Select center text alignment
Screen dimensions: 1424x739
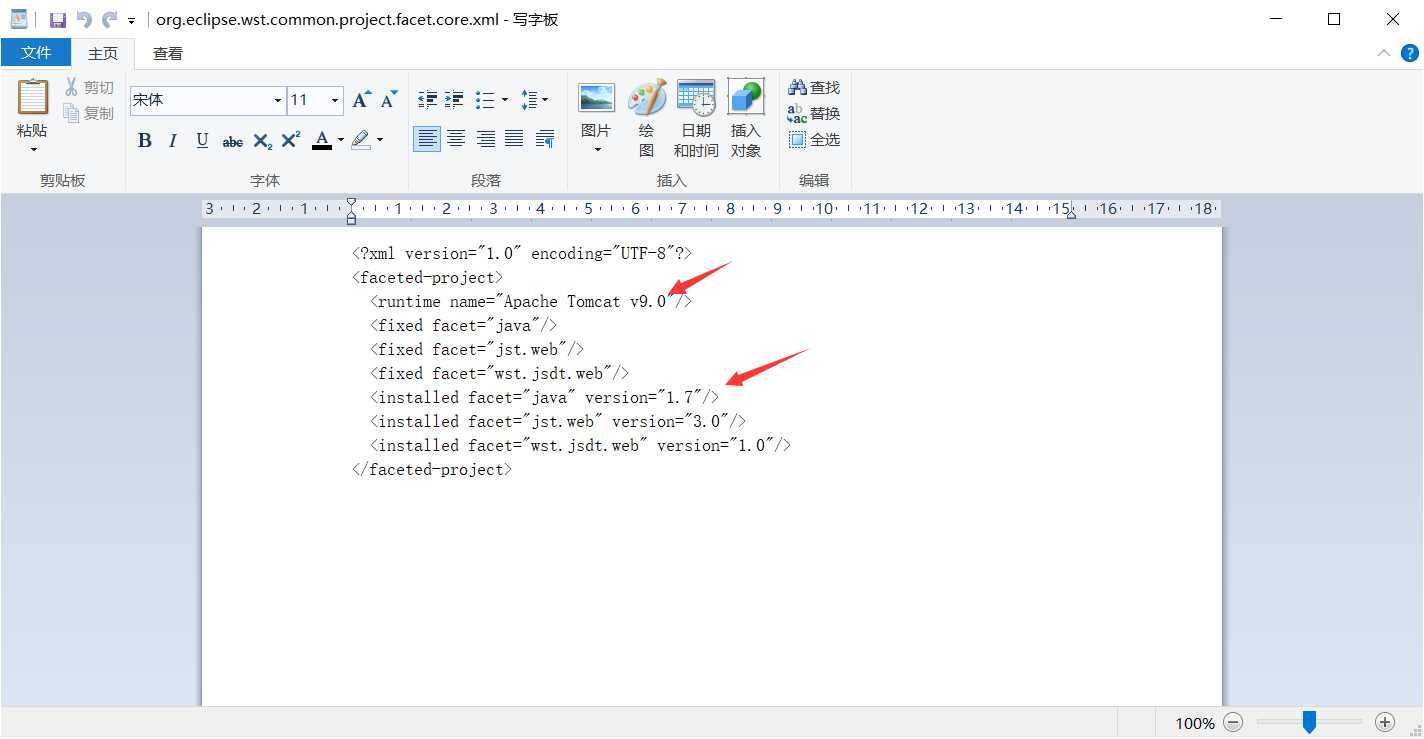(456, 139)
